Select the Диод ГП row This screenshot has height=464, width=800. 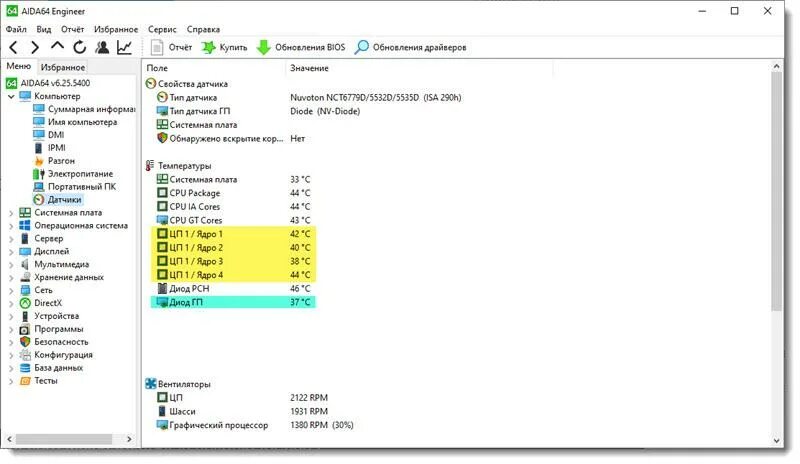tap(233, 302)
